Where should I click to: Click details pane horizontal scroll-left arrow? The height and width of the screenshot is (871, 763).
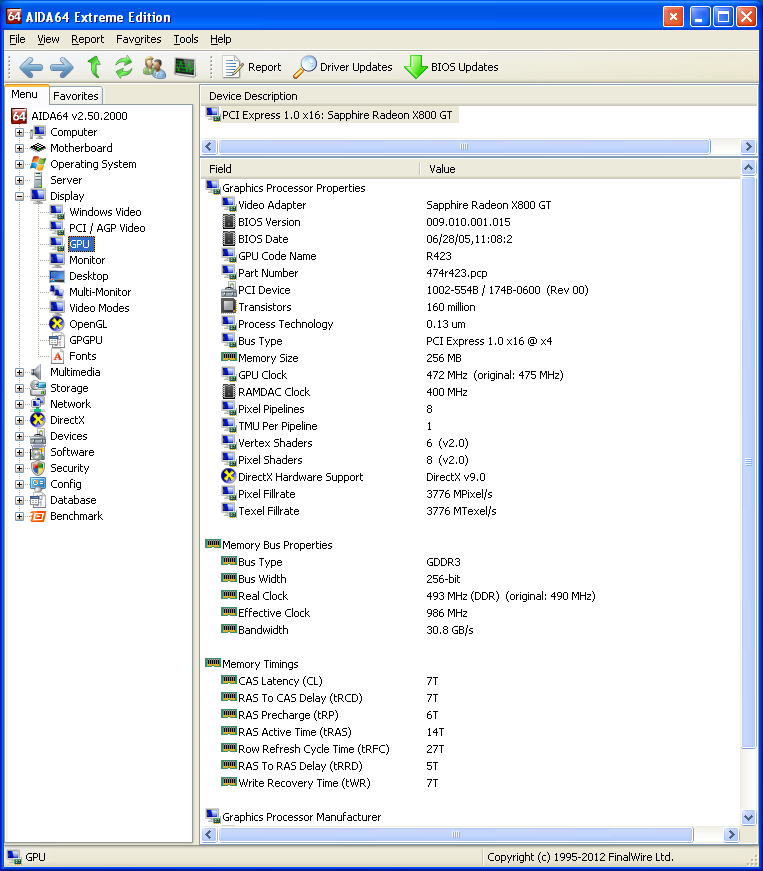coord(209,834)
